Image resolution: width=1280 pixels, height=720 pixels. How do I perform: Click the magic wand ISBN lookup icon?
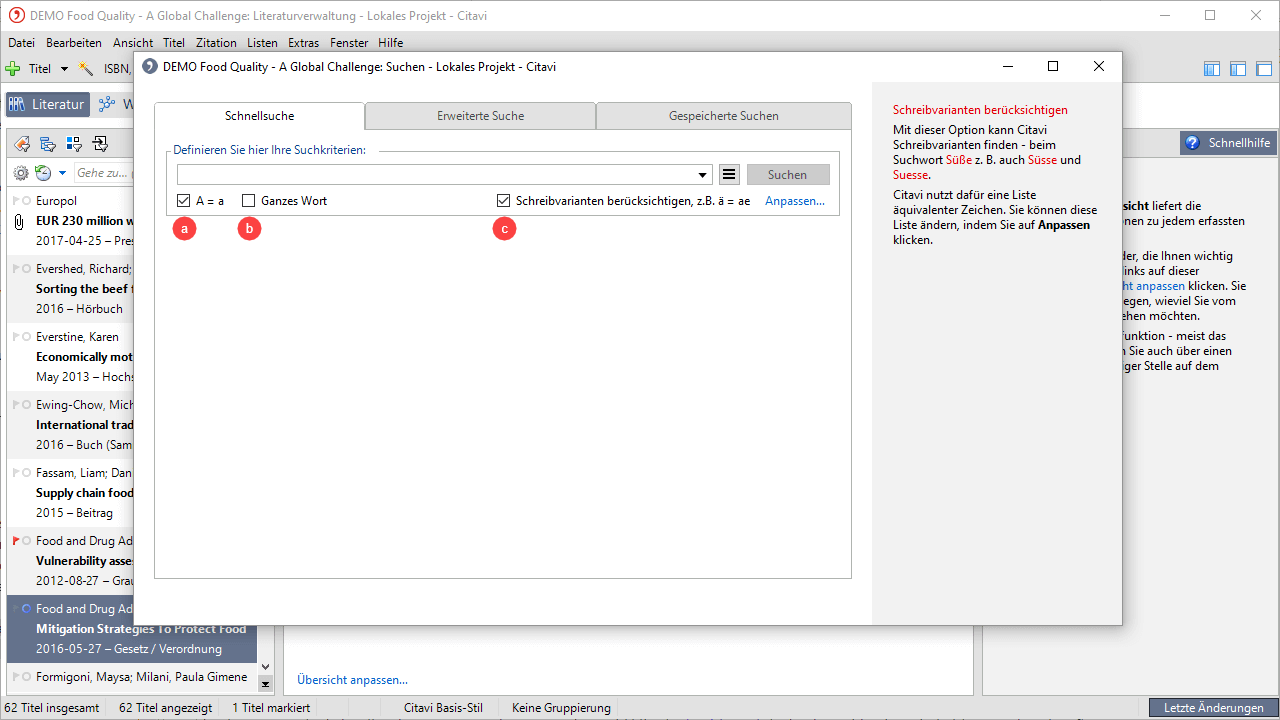[x=87, y=69]
